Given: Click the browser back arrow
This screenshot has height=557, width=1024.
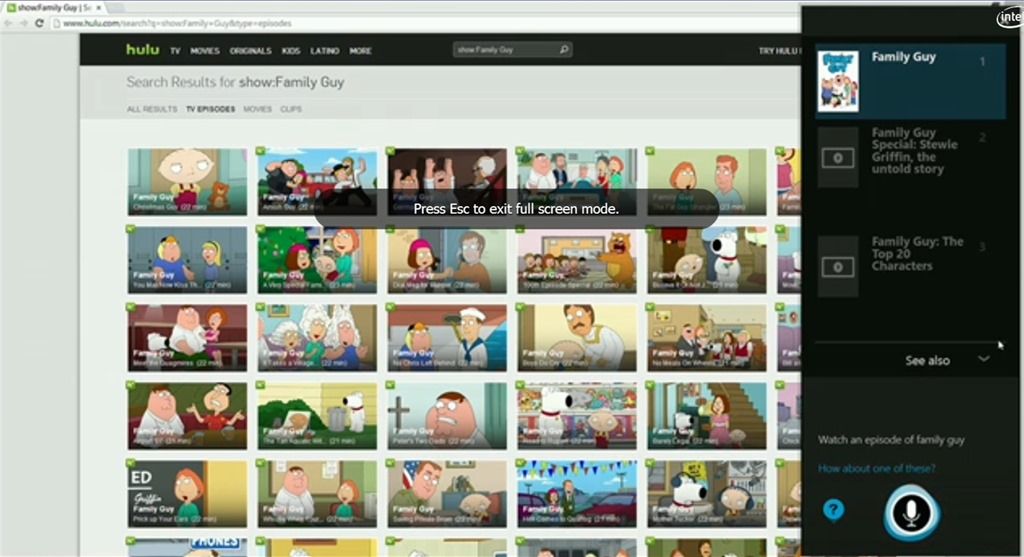Looking at the screenshot, I should (x=8, y=23).
